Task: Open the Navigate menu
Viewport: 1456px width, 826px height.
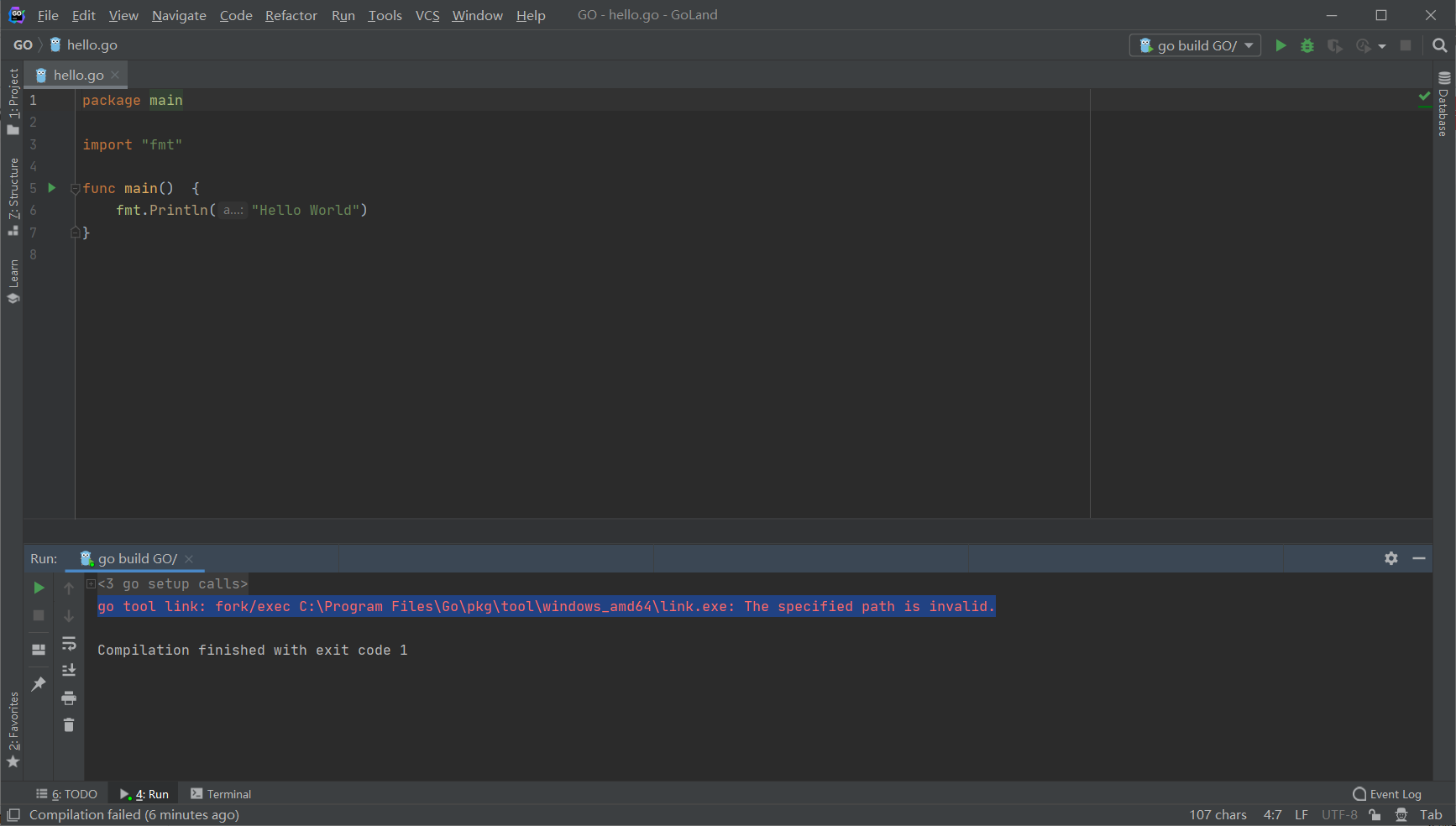Action: coord(179,15)
